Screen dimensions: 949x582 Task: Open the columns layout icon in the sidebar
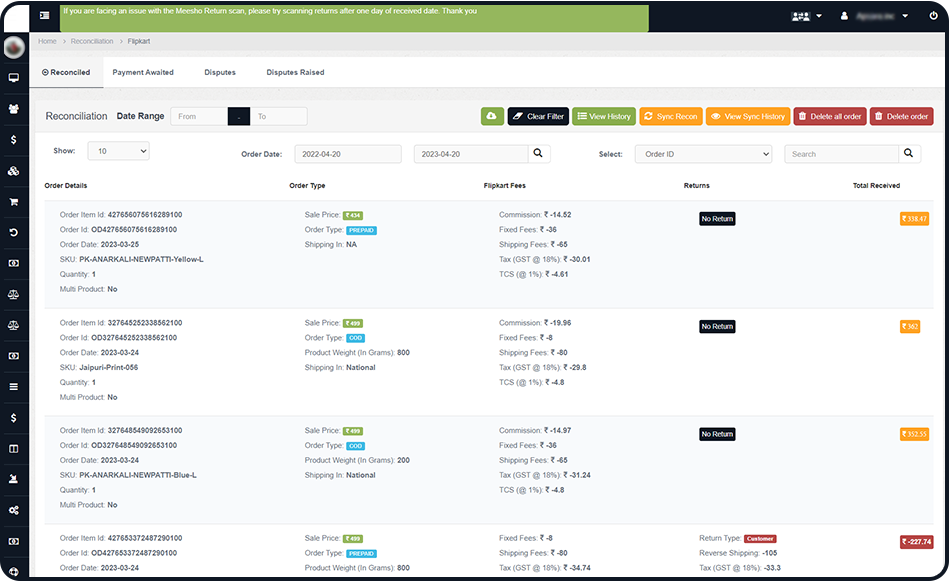pos(14,449)
